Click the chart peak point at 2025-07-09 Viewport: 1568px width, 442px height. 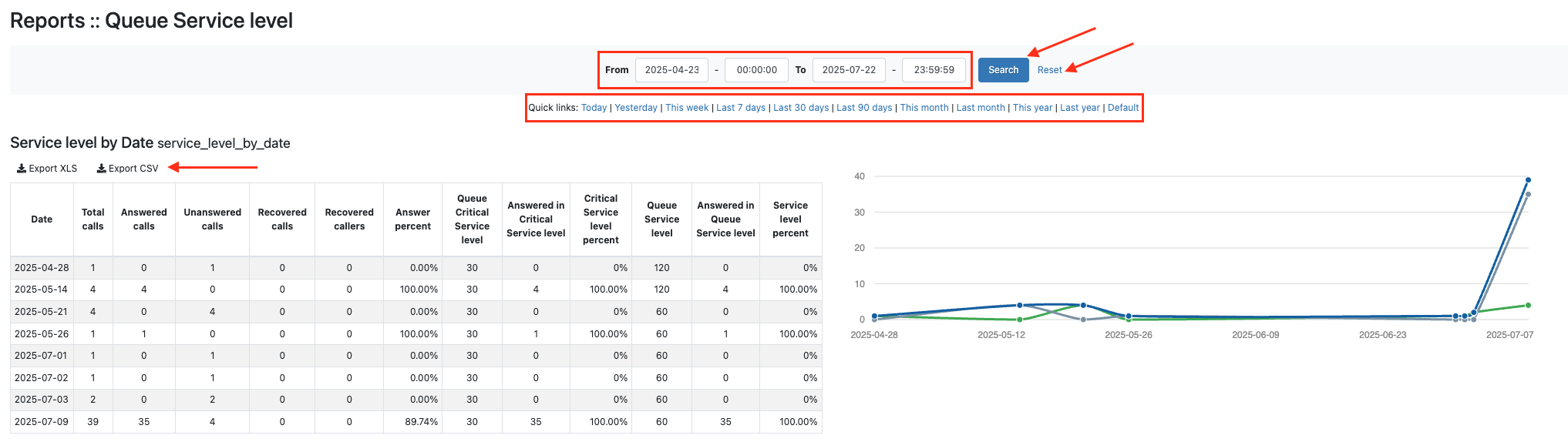[x=1528, y=180]
